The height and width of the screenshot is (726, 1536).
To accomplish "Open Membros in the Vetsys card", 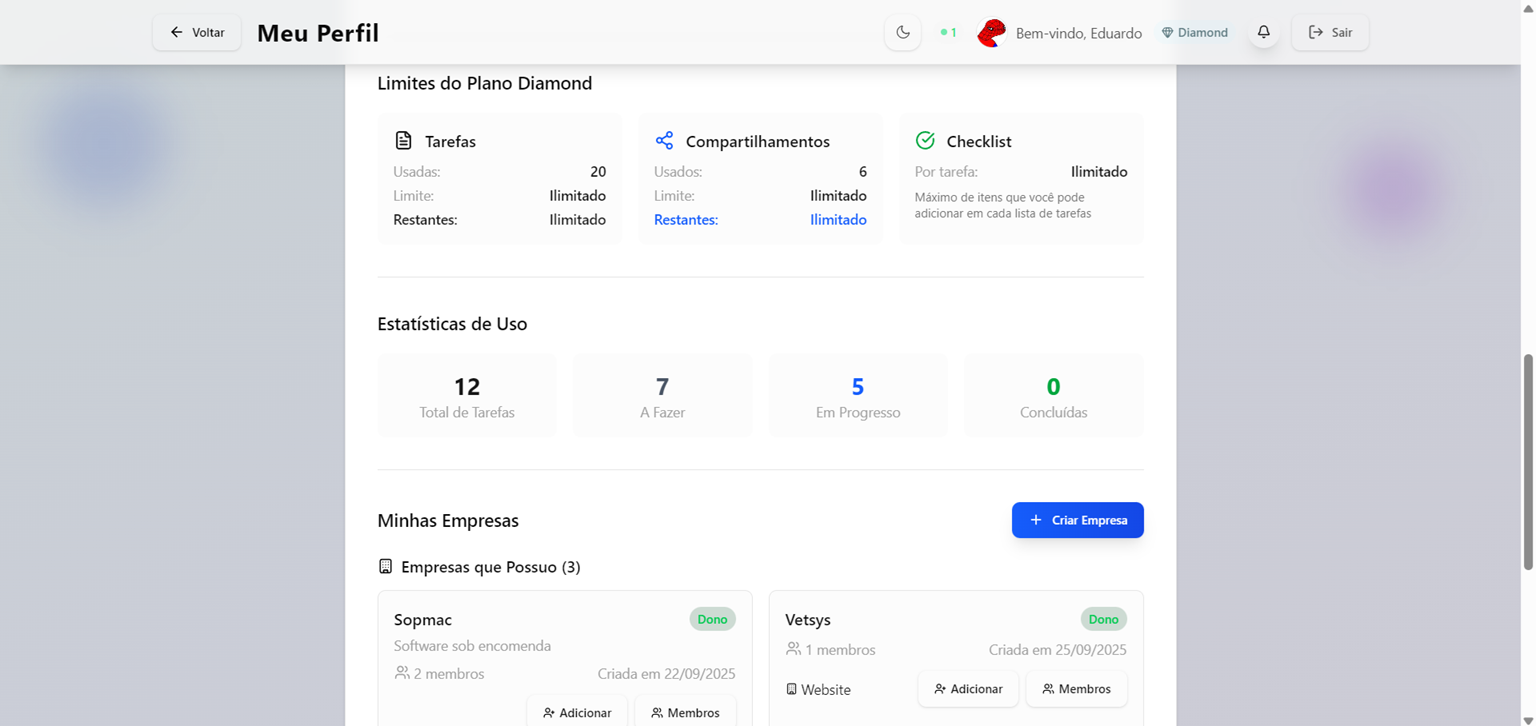I will click(x=1076, y=689).
